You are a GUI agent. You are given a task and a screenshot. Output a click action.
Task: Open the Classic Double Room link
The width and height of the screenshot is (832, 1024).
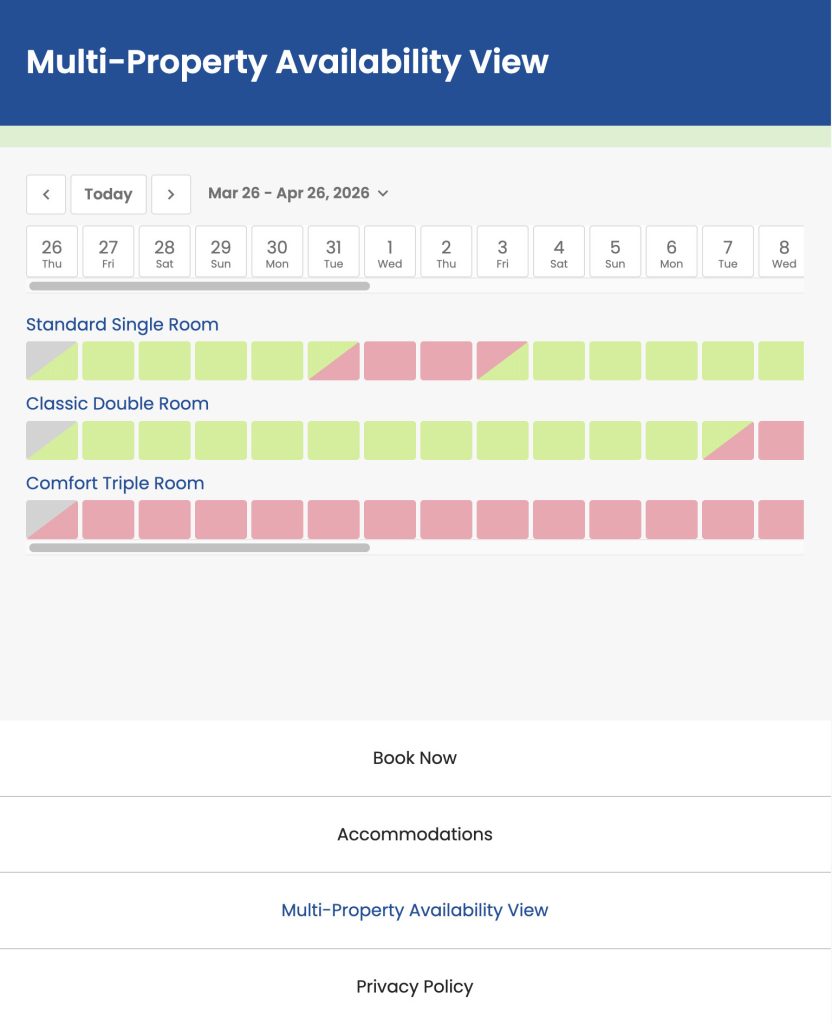click(117, 403)
